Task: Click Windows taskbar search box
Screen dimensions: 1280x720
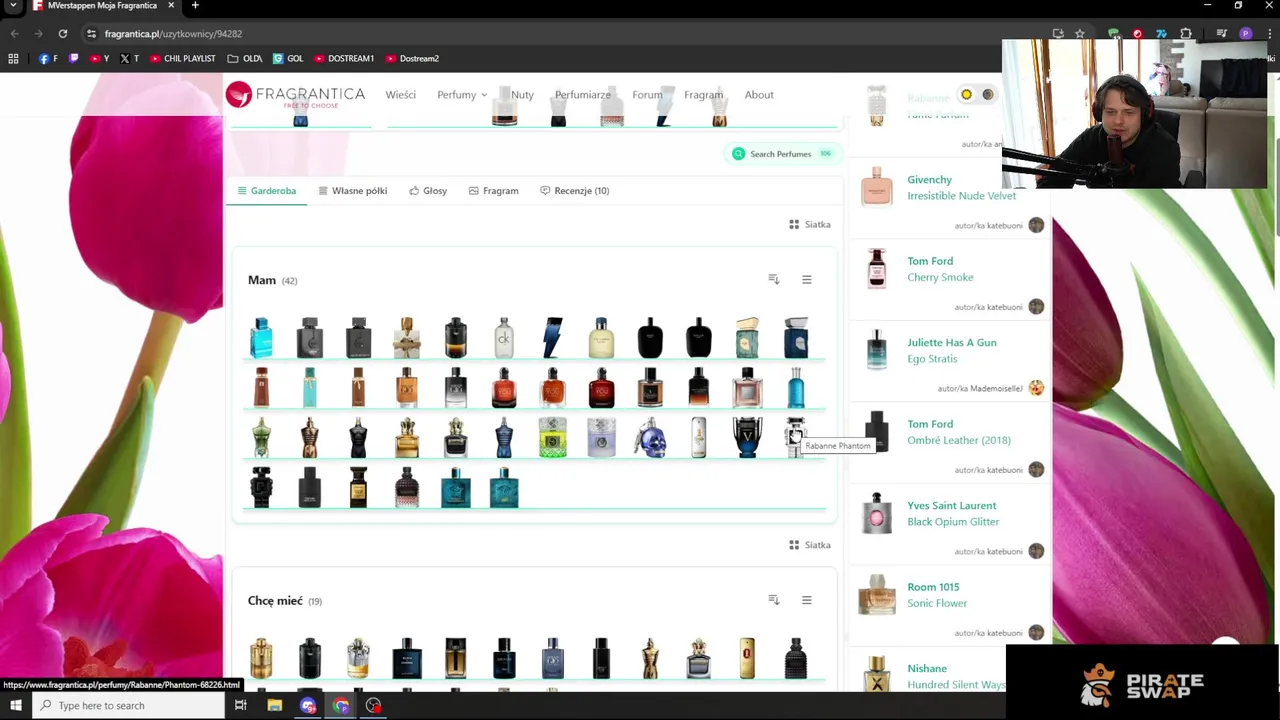Action: click(128, 706)
